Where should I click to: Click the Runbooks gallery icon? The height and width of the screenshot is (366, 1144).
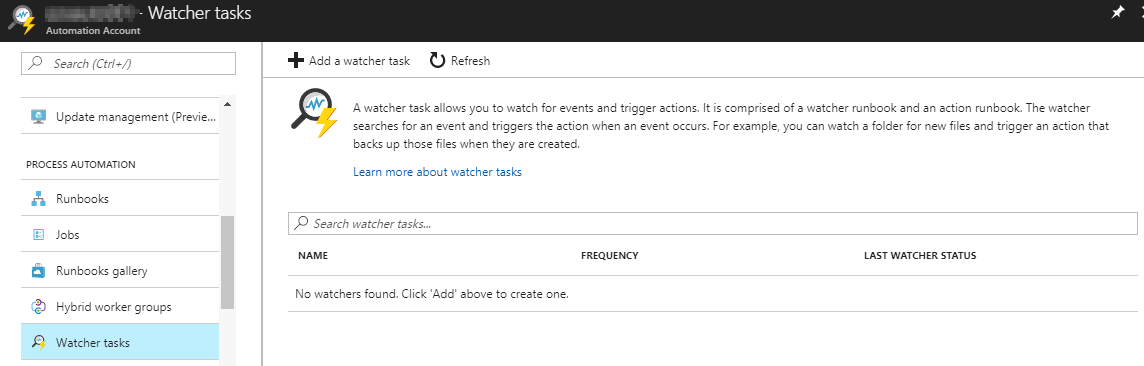click(39, 270)
